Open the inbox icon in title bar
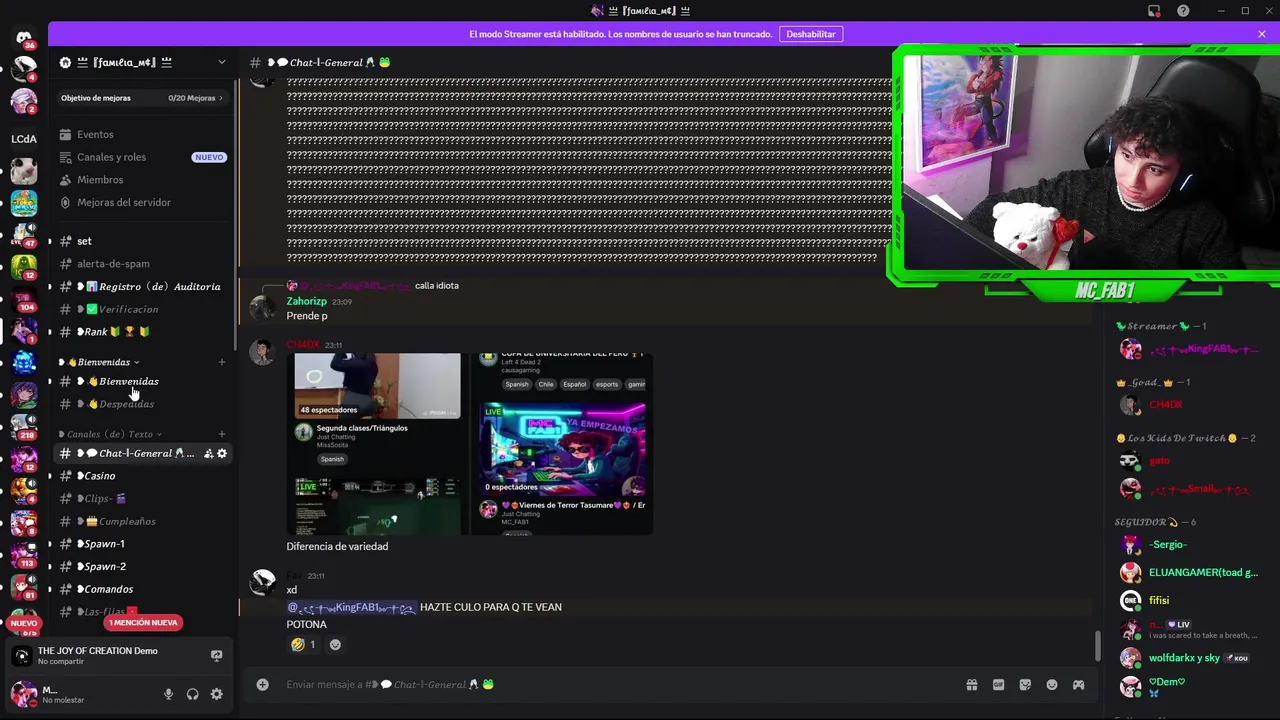The height and width of the screenshot is (720, 1280). (1154, 11)
